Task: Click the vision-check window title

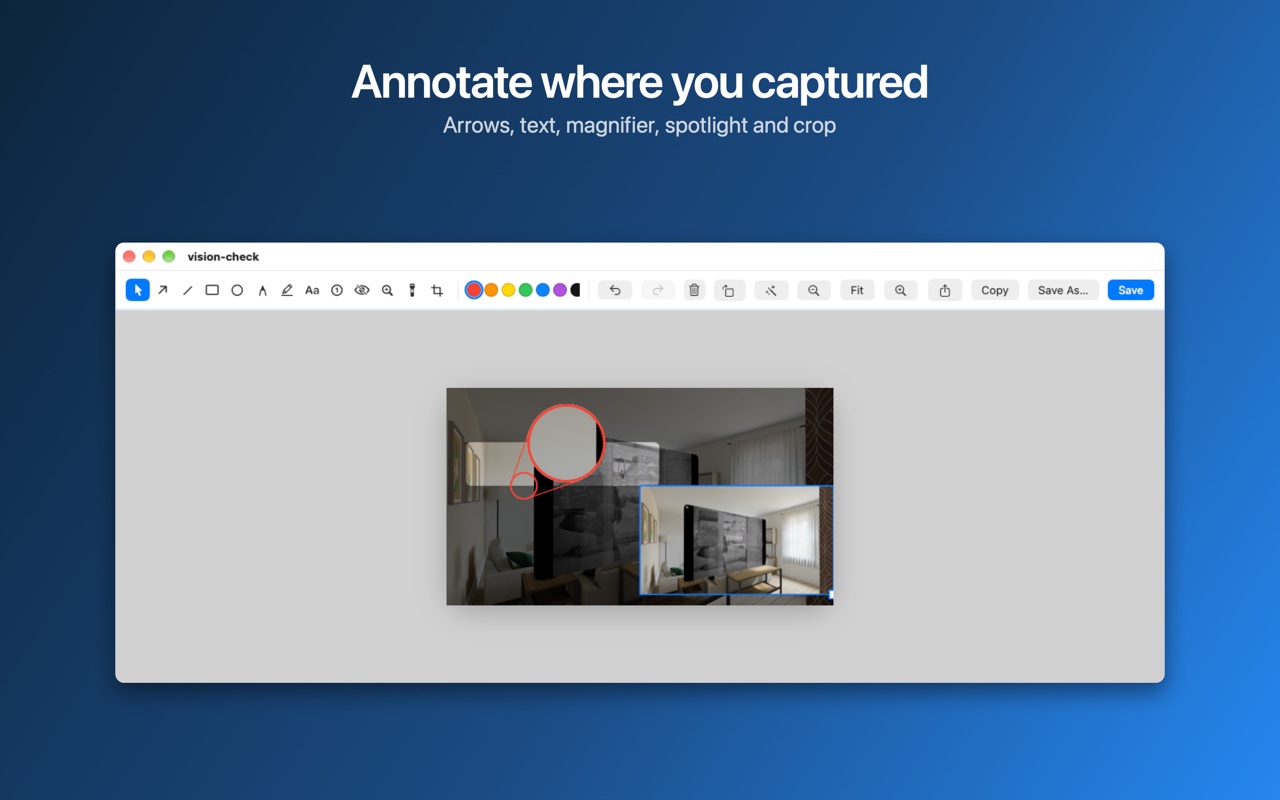Action: 223,257
